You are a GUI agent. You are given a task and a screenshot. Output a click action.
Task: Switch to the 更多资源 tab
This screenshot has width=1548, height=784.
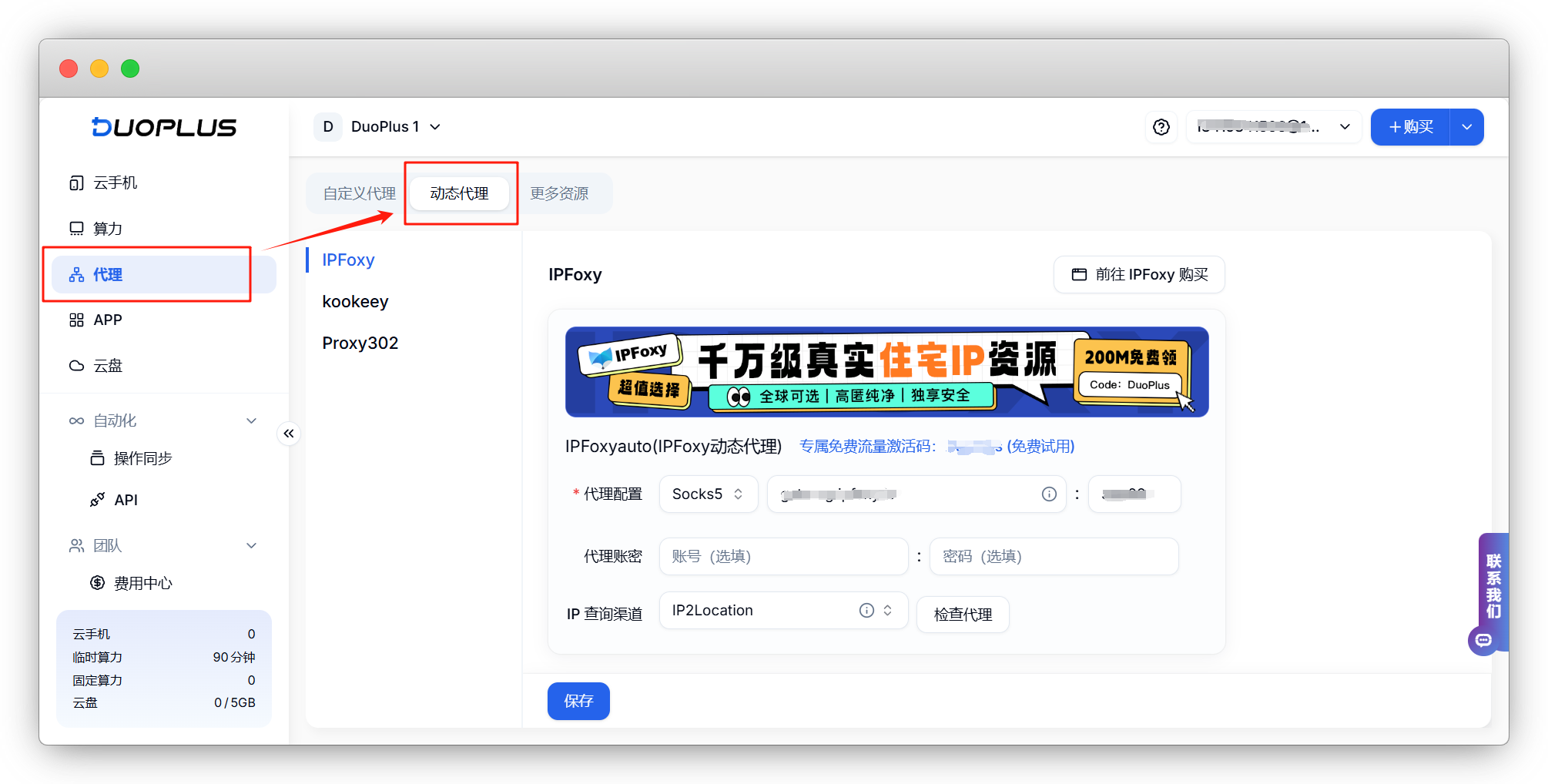pos(559,193)
